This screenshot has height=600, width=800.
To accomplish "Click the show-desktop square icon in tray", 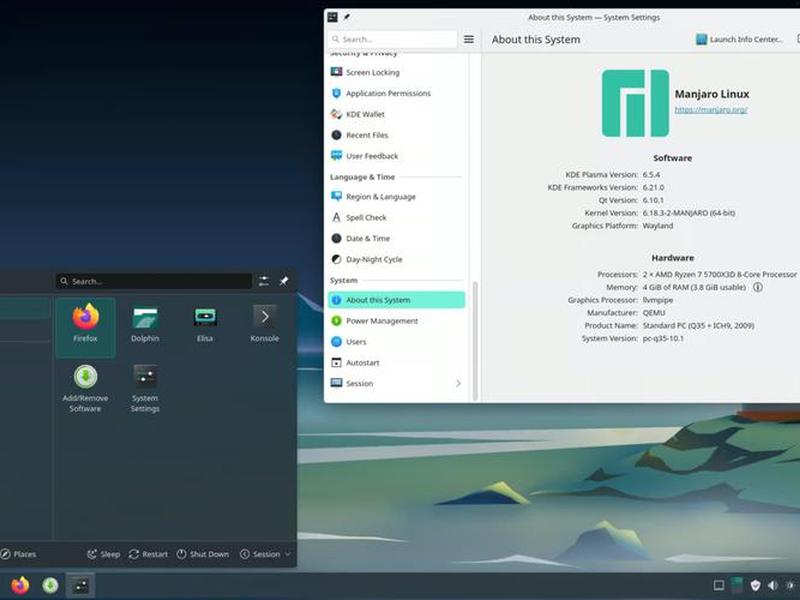I will click(718, 585).
